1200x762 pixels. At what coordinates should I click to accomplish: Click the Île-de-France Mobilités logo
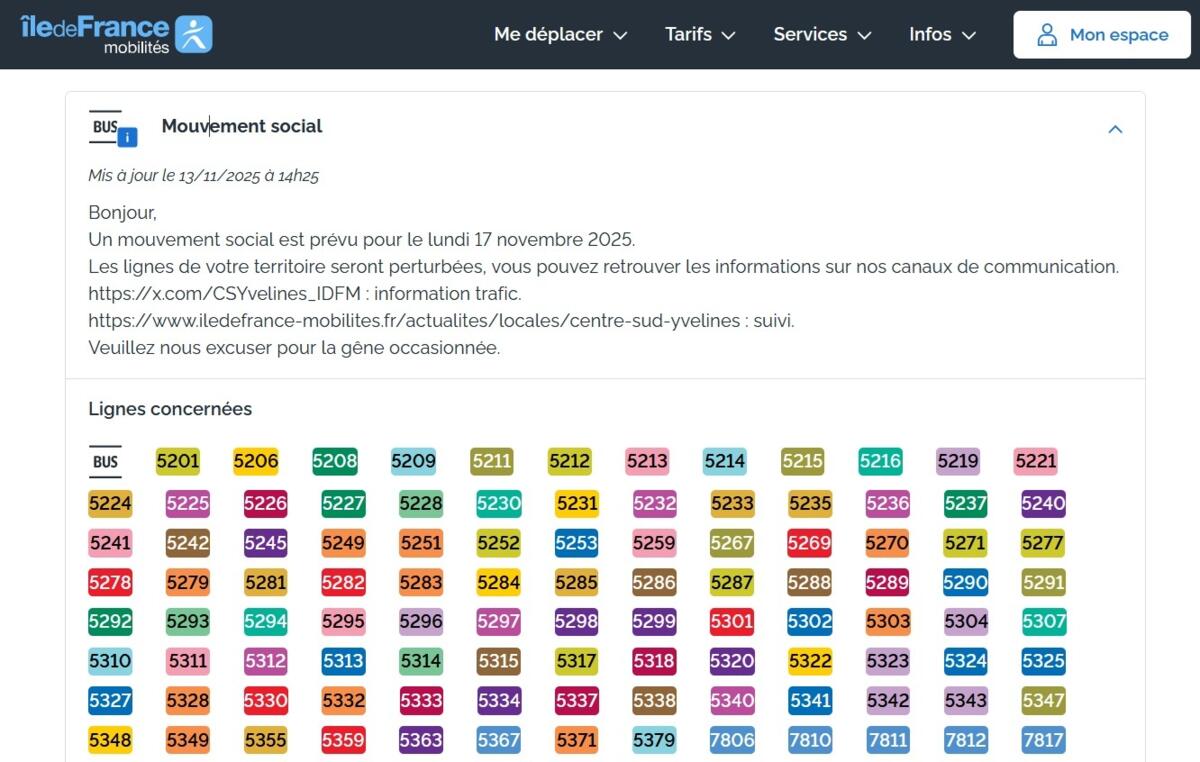coord(116,34)
